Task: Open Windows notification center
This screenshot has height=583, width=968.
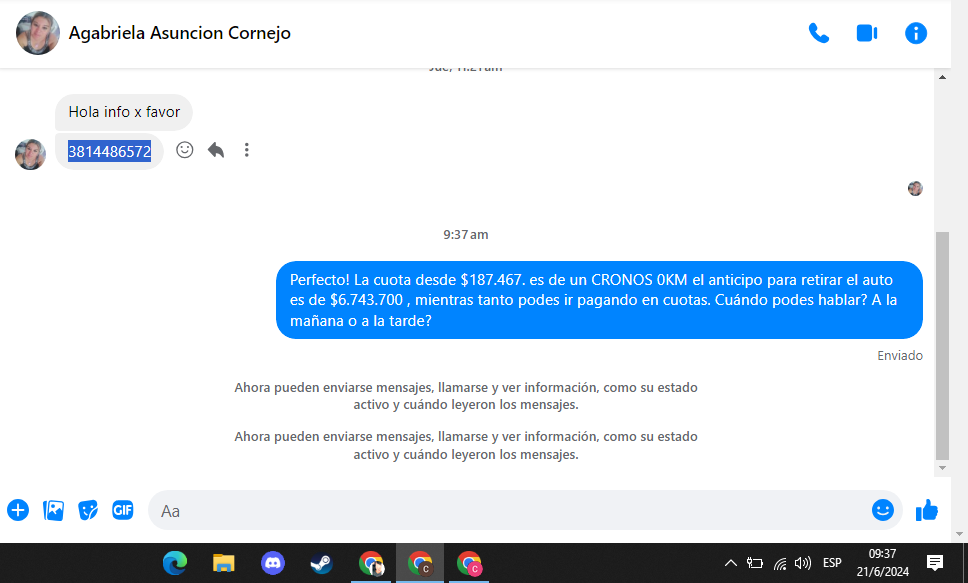Action: [935, 563]
